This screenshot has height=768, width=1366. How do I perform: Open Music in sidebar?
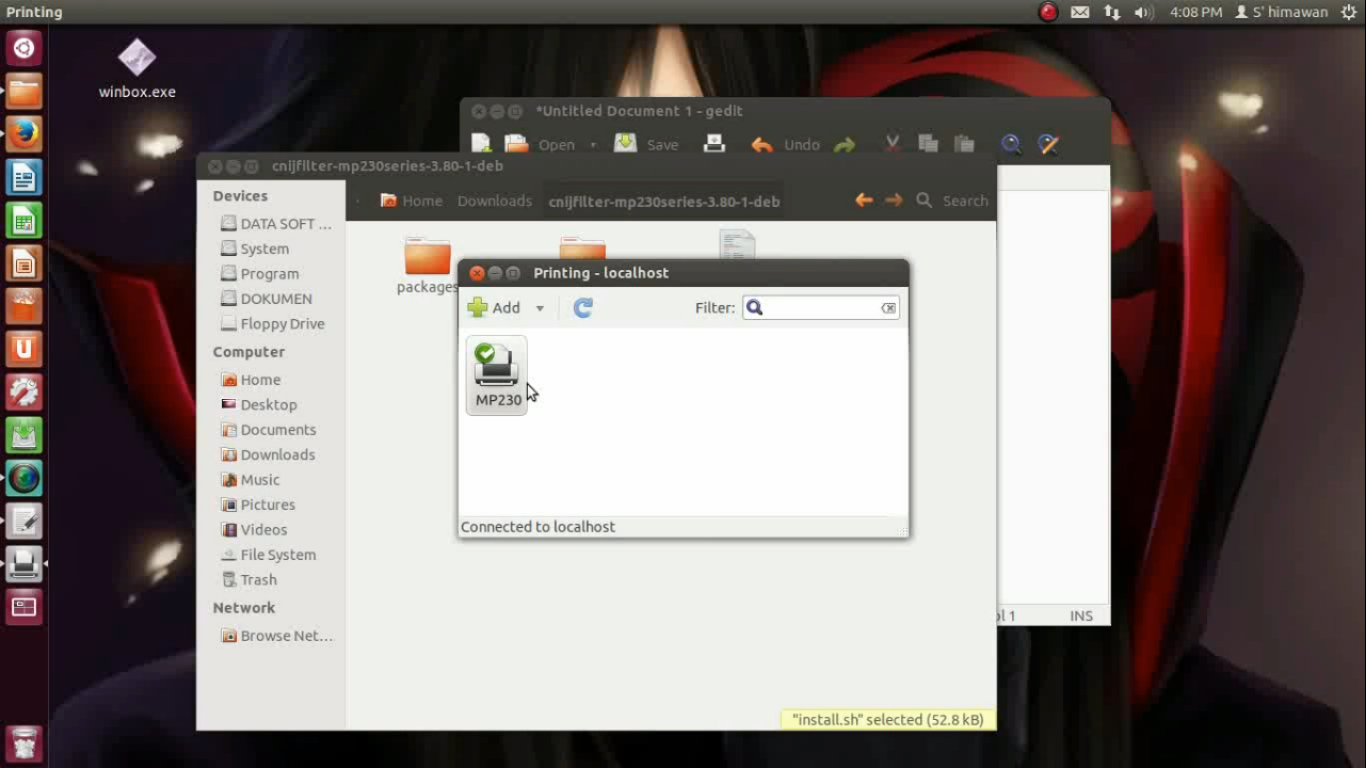coord(251,480)
